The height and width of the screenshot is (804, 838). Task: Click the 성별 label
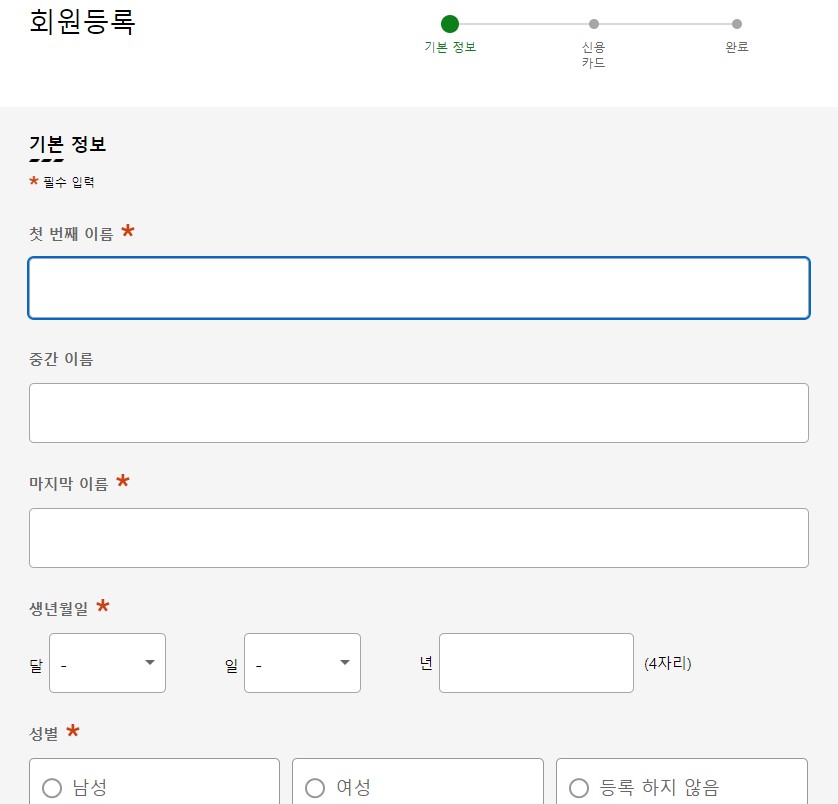44,733
